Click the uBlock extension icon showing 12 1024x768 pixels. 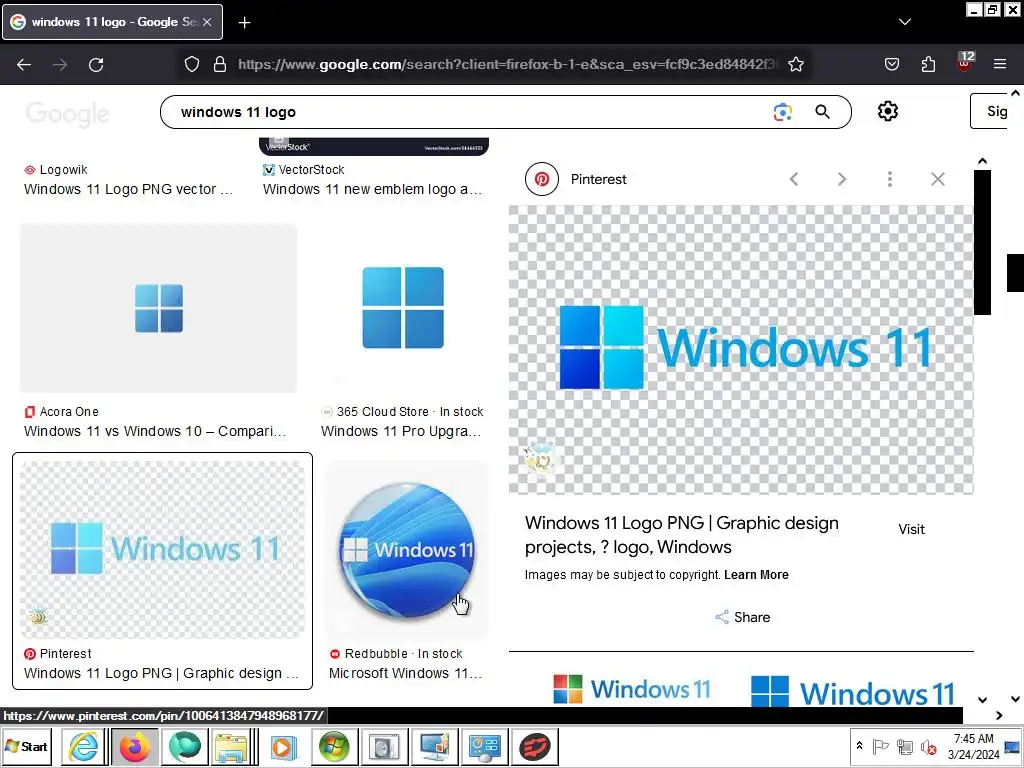965,63
